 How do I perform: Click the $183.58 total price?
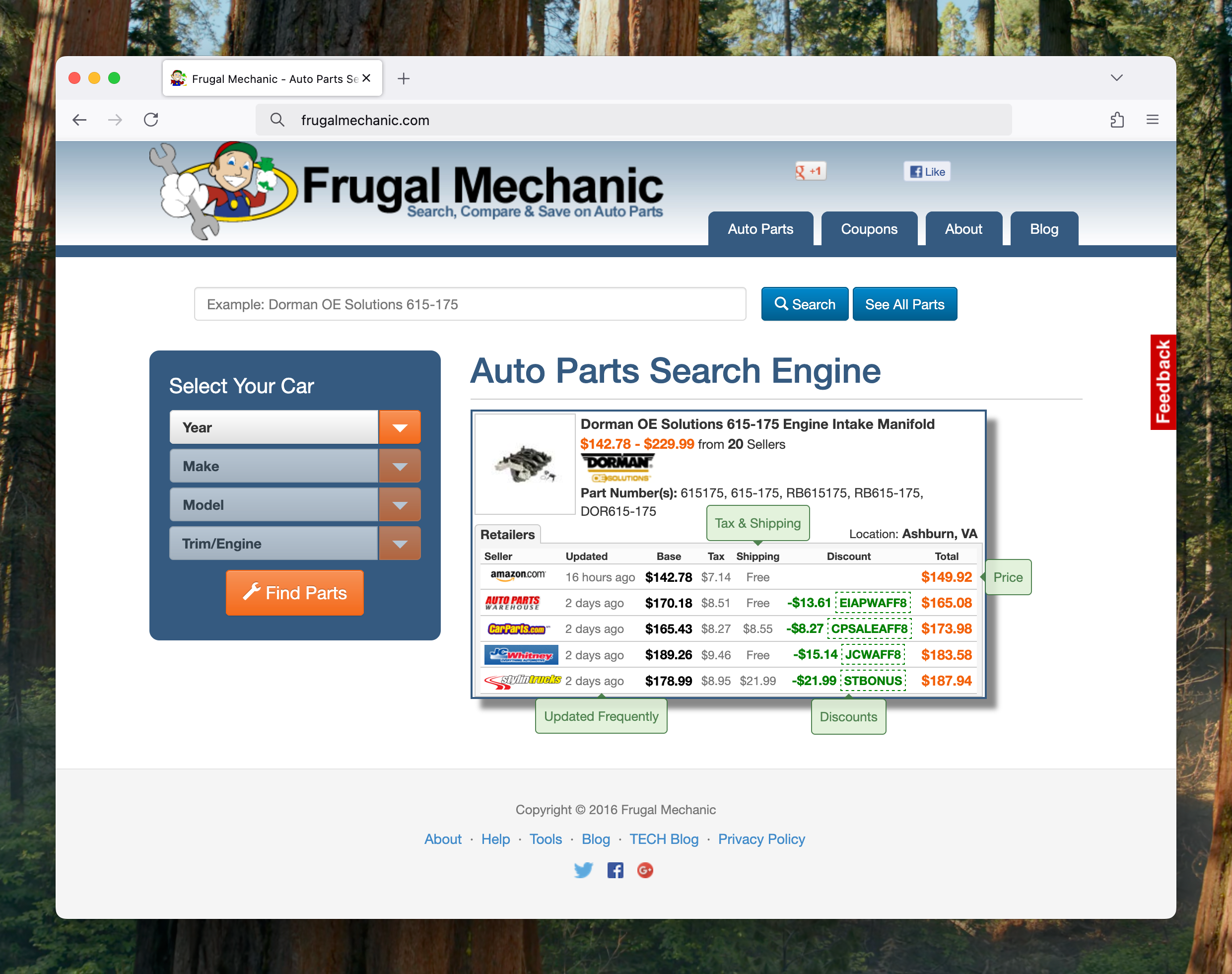947,655
